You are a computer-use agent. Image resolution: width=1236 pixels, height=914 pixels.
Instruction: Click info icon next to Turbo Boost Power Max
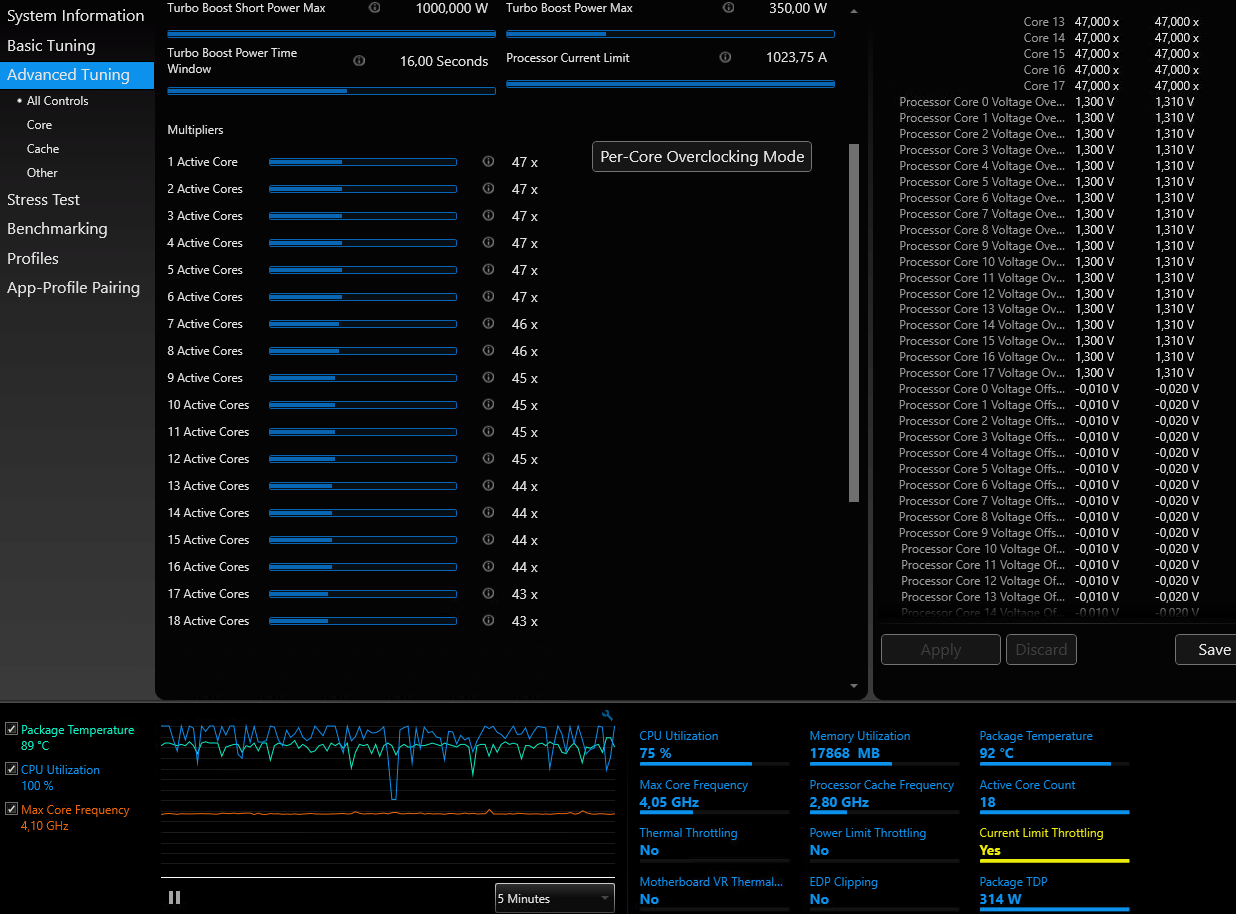[x=728, y=7]
